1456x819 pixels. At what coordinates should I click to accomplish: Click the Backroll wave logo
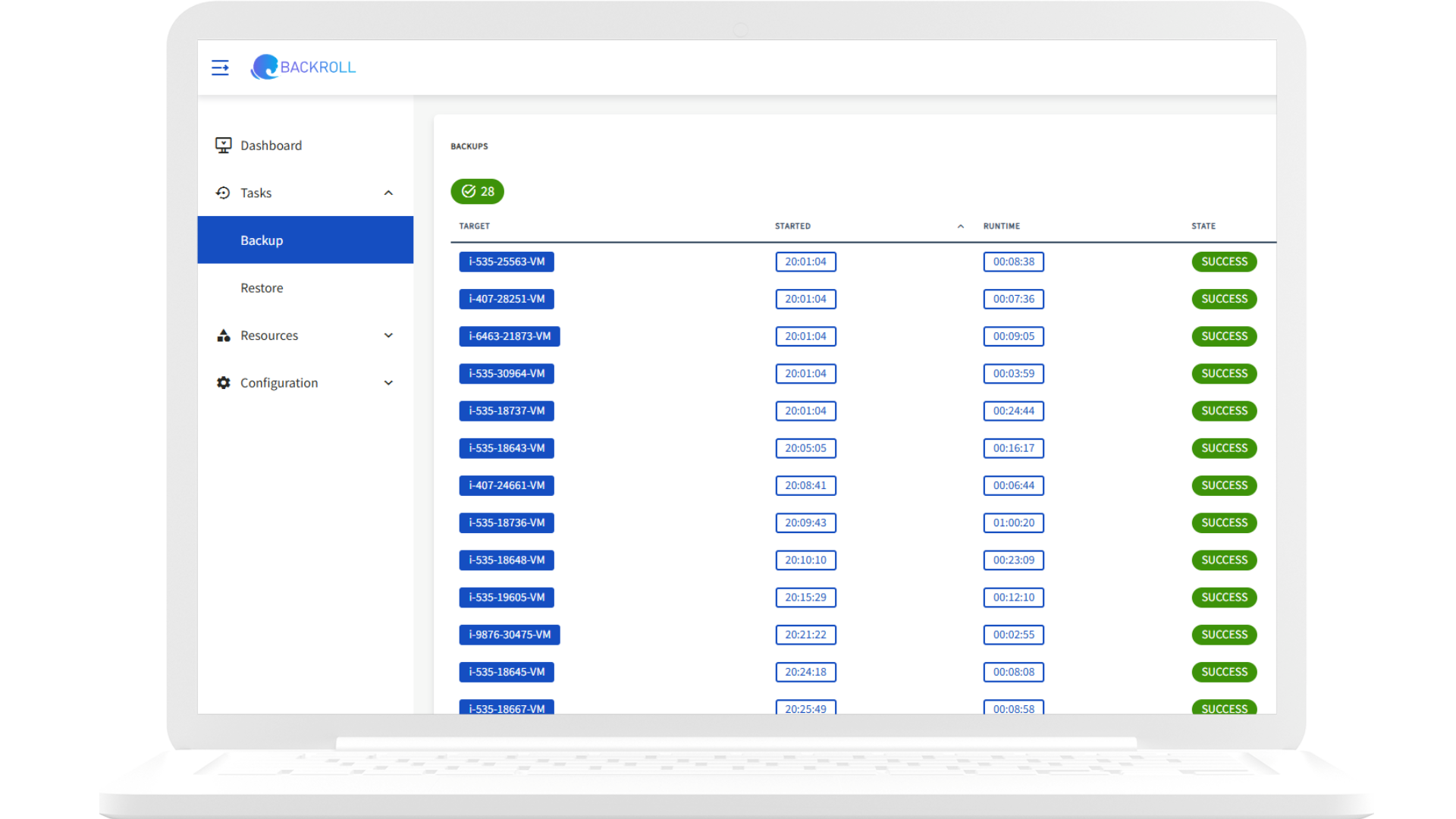264,67
